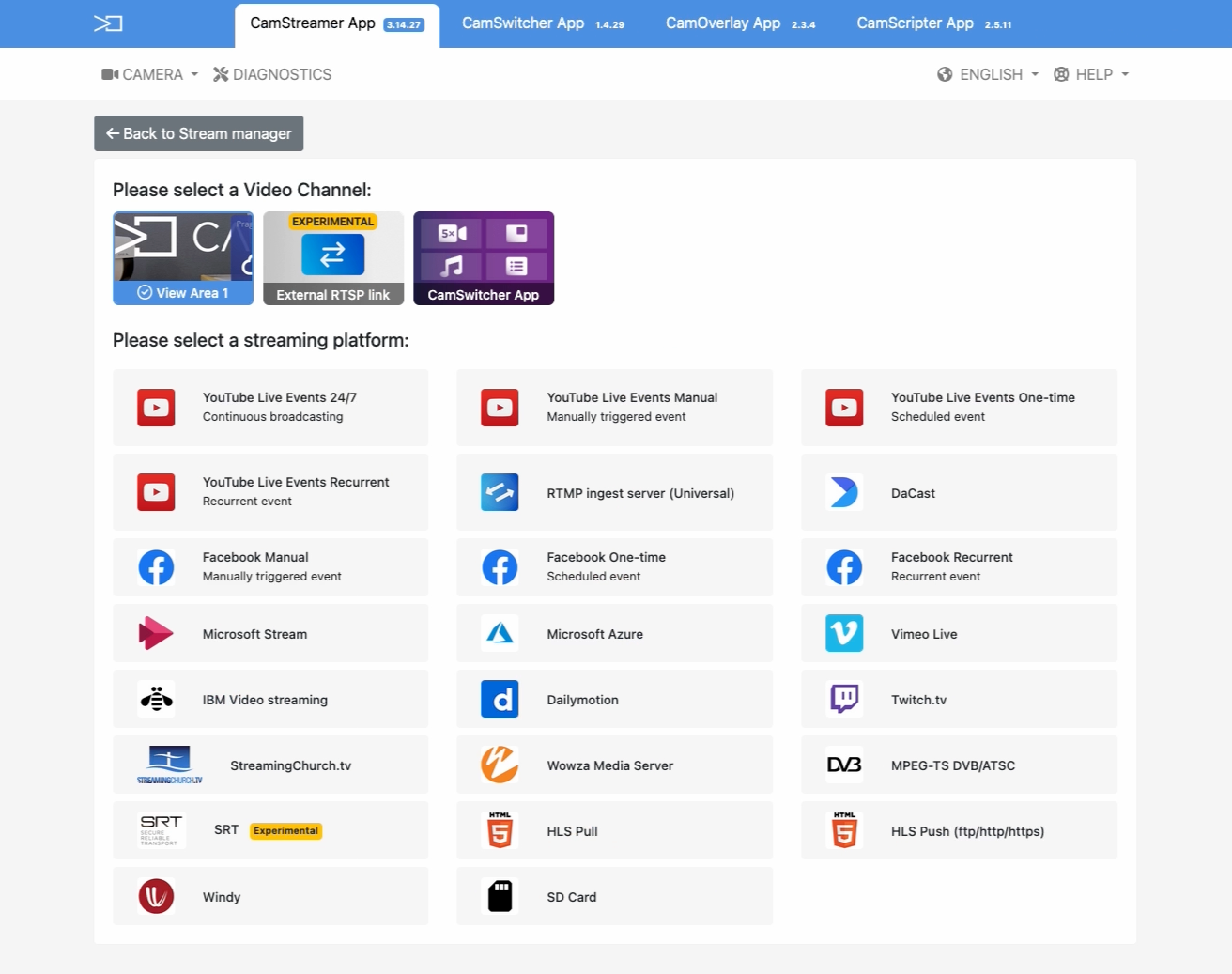Image resolution: width=1232 pixels, height=974 pixels.
Task: Choose YouTube Live Events 24/7 platform
Action: (270, 408)
